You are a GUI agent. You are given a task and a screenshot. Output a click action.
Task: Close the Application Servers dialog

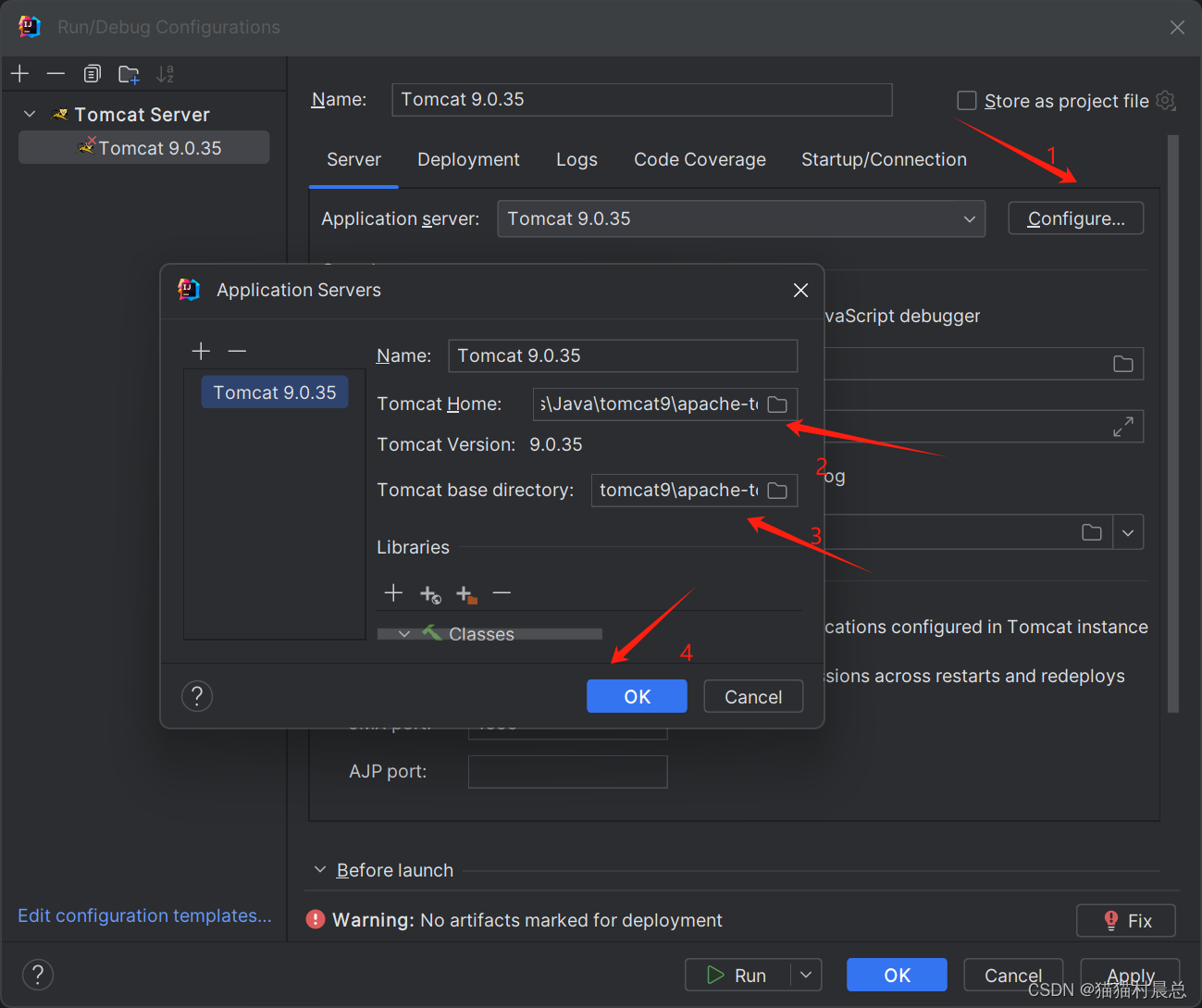point(801,291)
